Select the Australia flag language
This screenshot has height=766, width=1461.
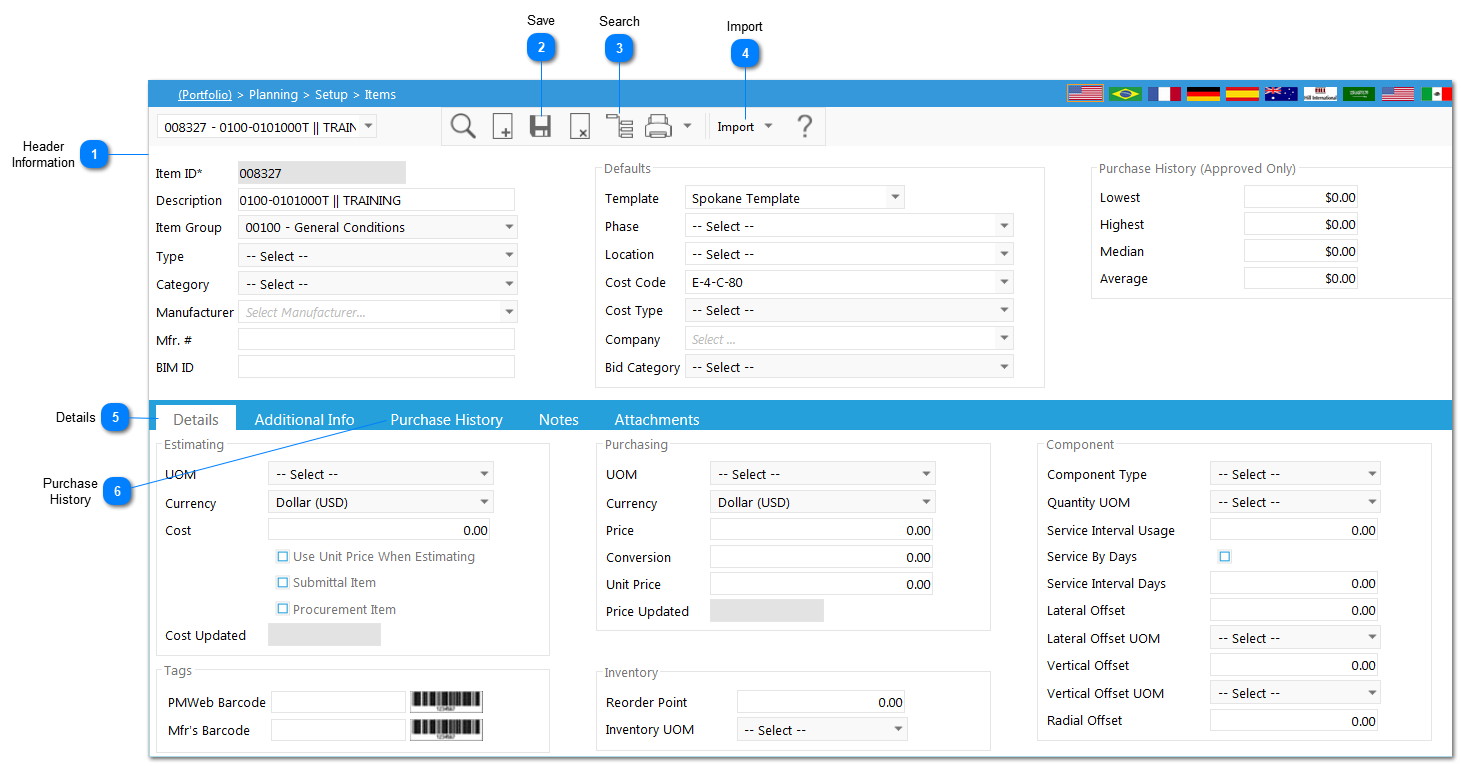click(x=1281, y=94)
